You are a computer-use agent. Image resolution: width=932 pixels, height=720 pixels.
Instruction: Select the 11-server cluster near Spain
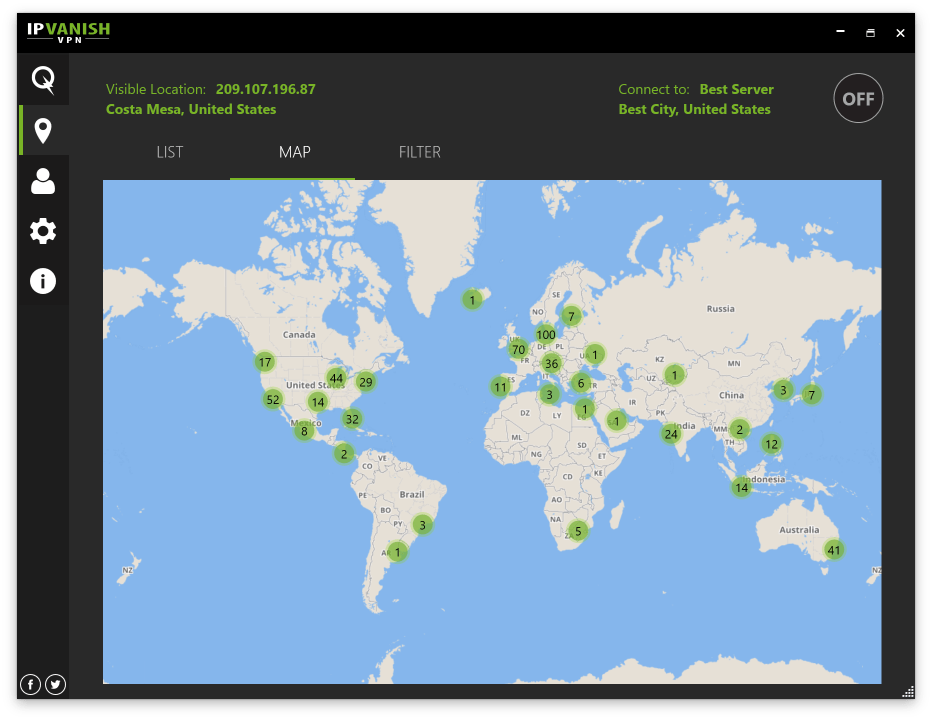coord(500,387)
